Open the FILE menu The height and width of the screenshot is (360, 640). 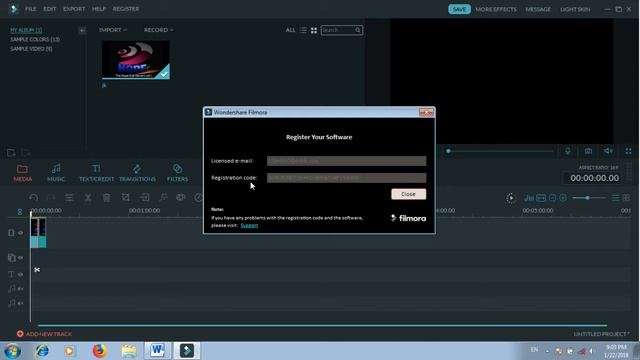(31, 9)
